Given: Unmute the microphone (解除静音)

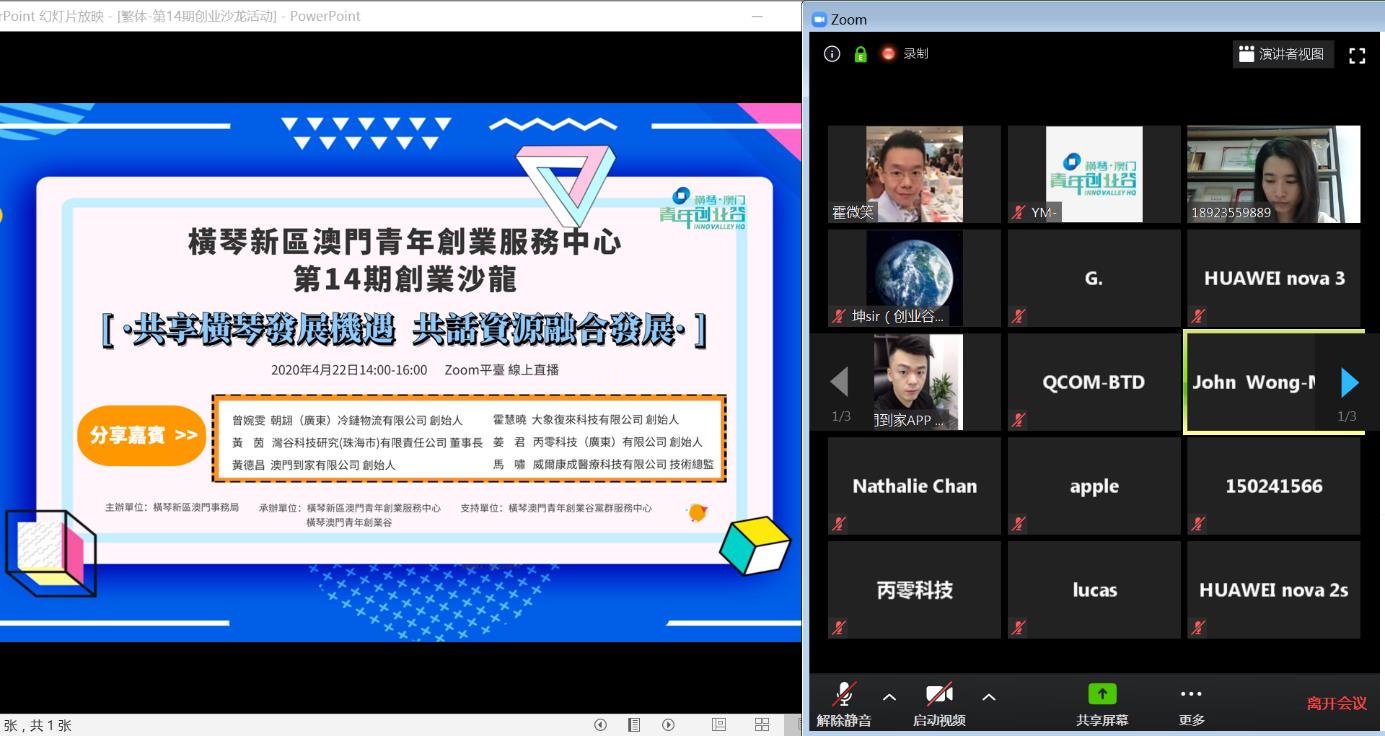Looking at the screenshot, I should tap(844, 694).
